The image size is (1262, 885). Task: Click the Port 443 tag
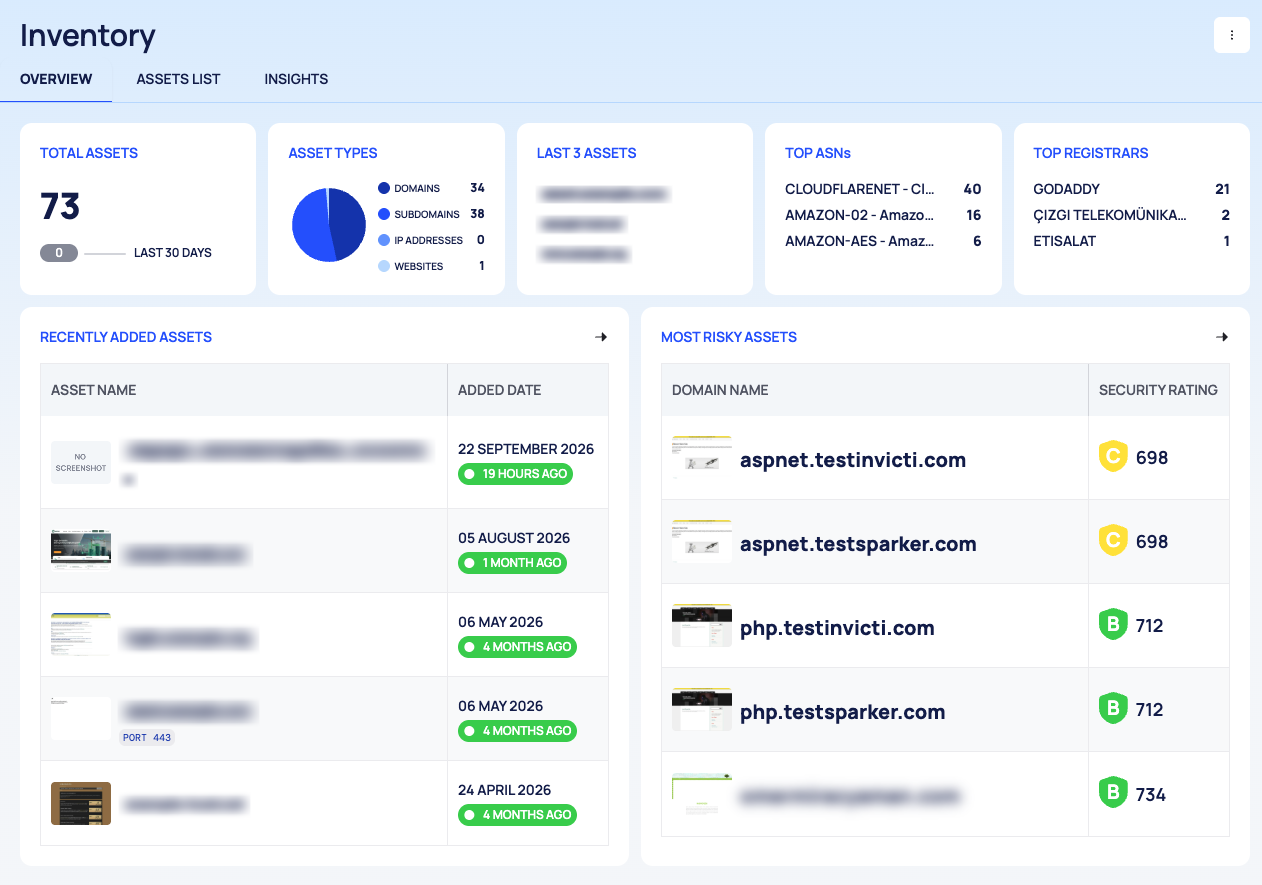pyautogui.click(x=147, y=737)
